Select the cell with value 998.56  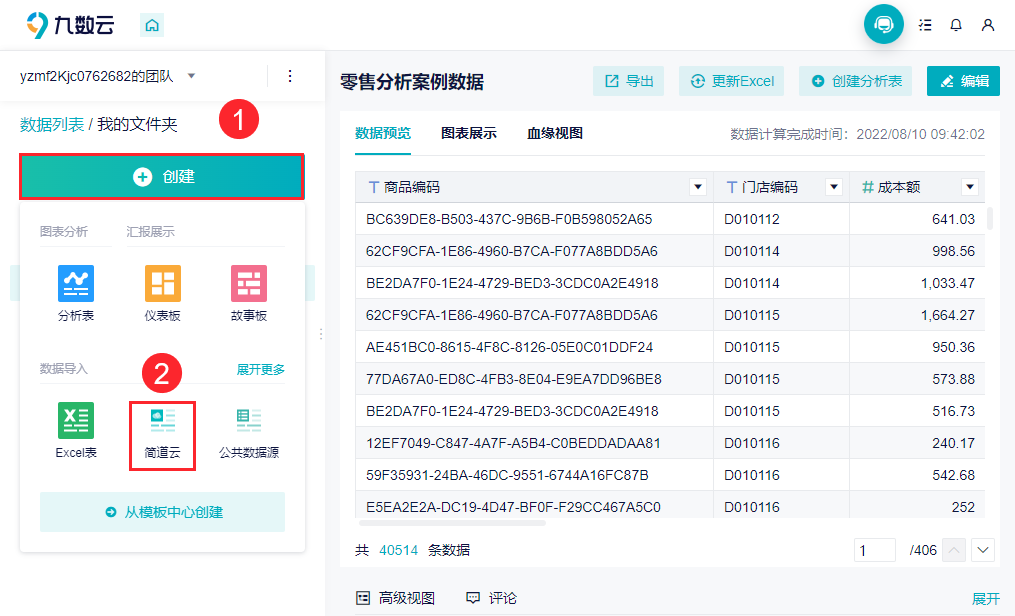tap(917, 251)
